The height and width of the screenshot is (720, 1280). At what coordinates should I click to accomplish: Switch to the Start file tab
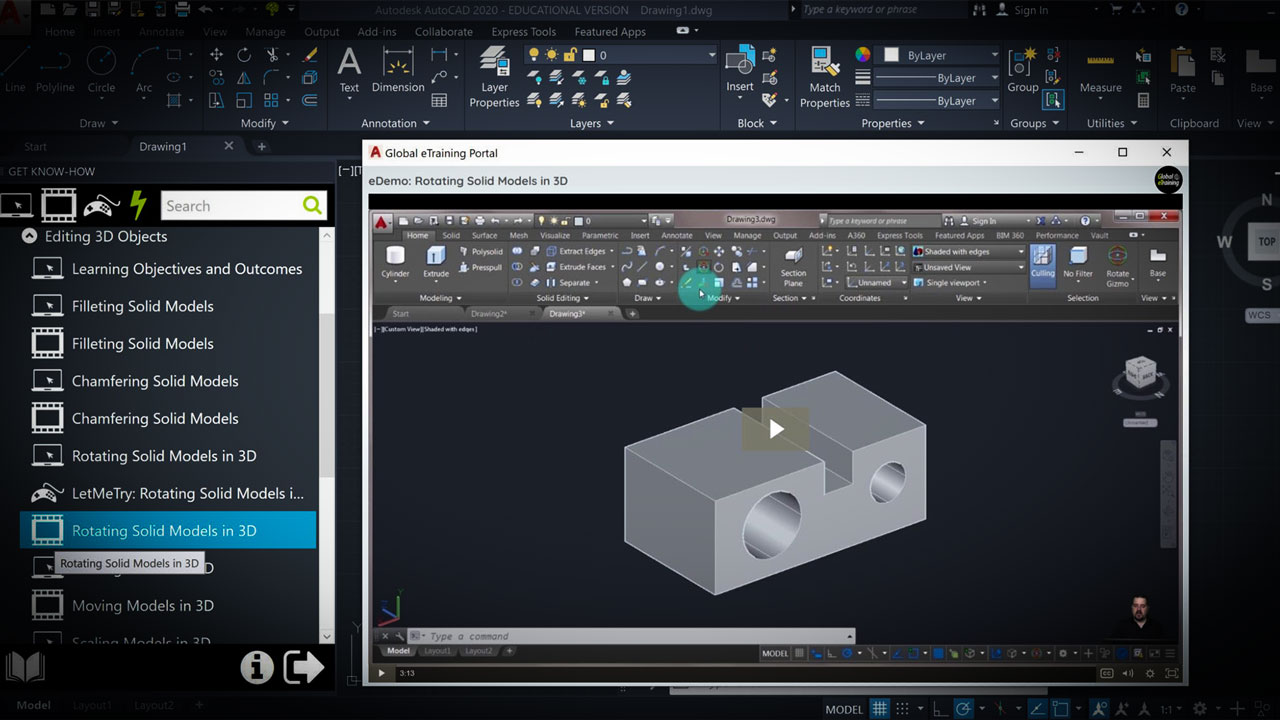tap(35, 146)
